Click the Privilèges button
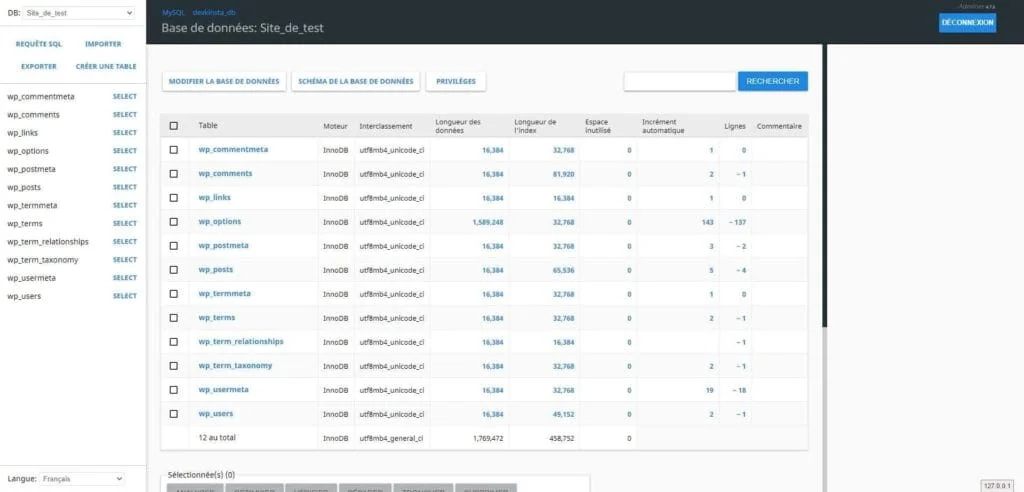 click(x=455, y=81)
